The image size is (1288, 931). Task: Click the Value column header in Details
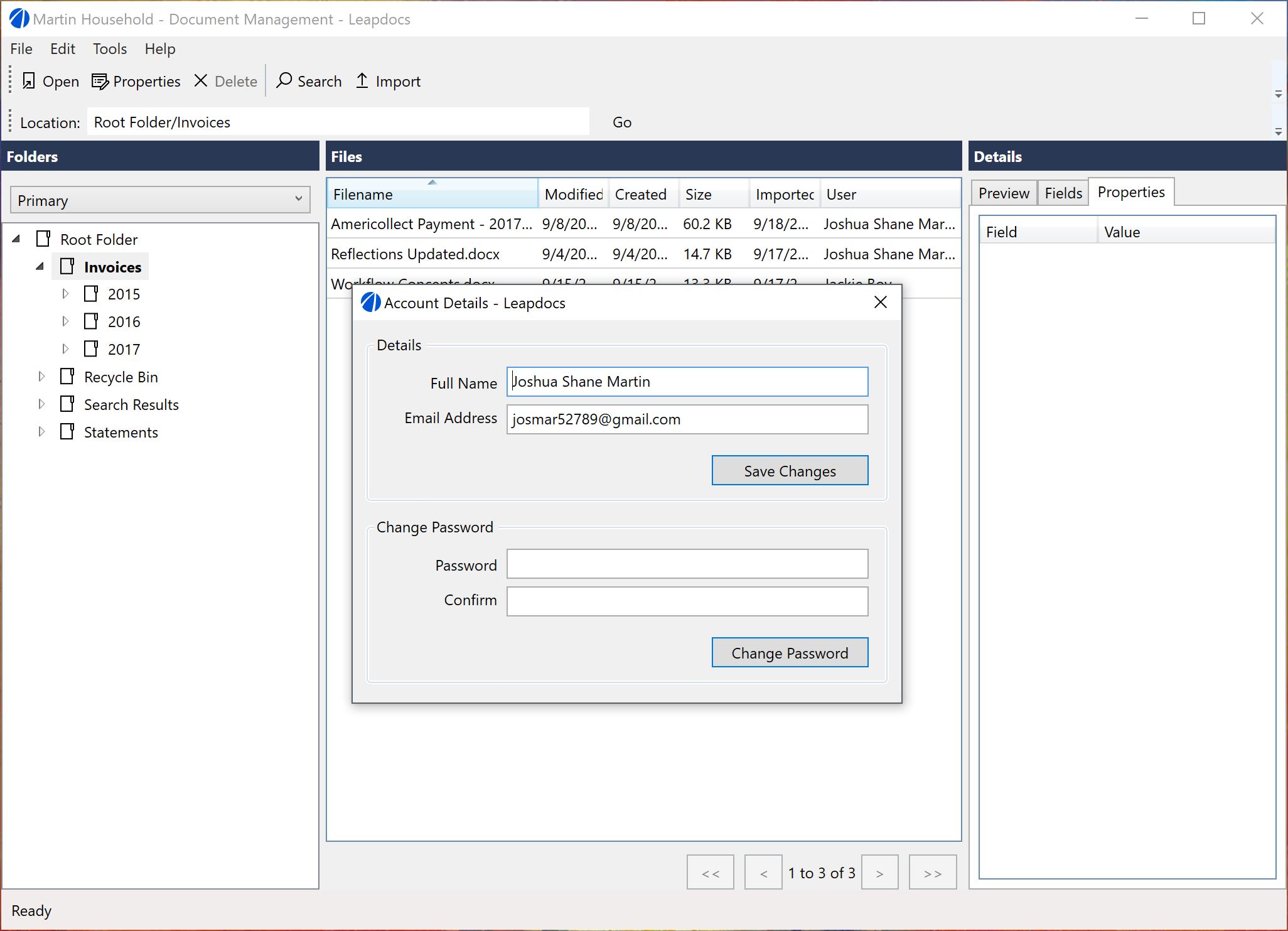1186,232
